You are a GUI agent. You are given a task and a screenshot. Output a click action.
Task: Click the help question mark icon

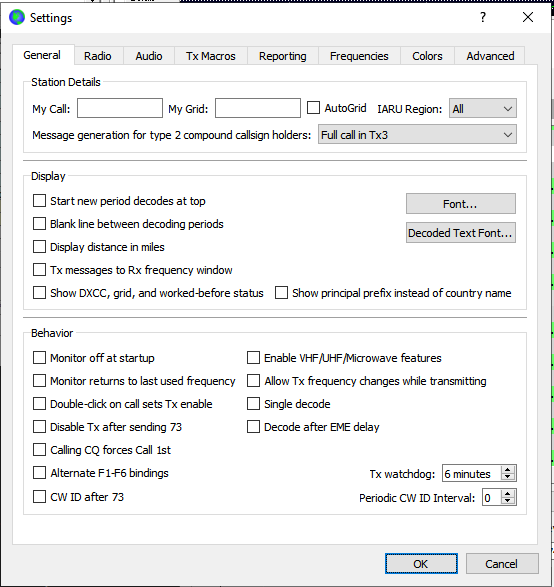pyautogui.click(x=483, y=17)
